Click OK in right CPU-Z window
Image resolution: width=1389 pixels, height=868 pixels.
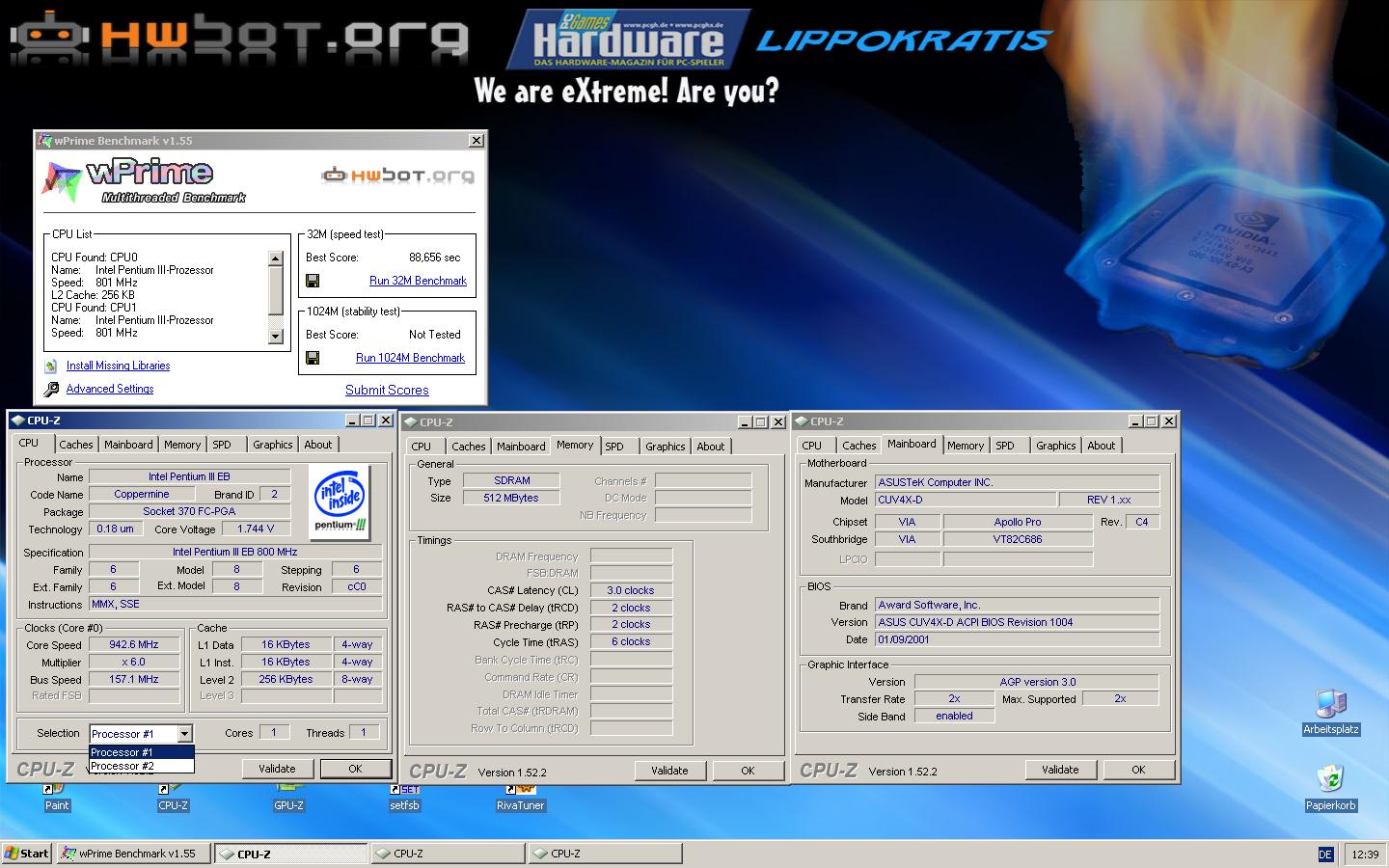coord(1138,770)
